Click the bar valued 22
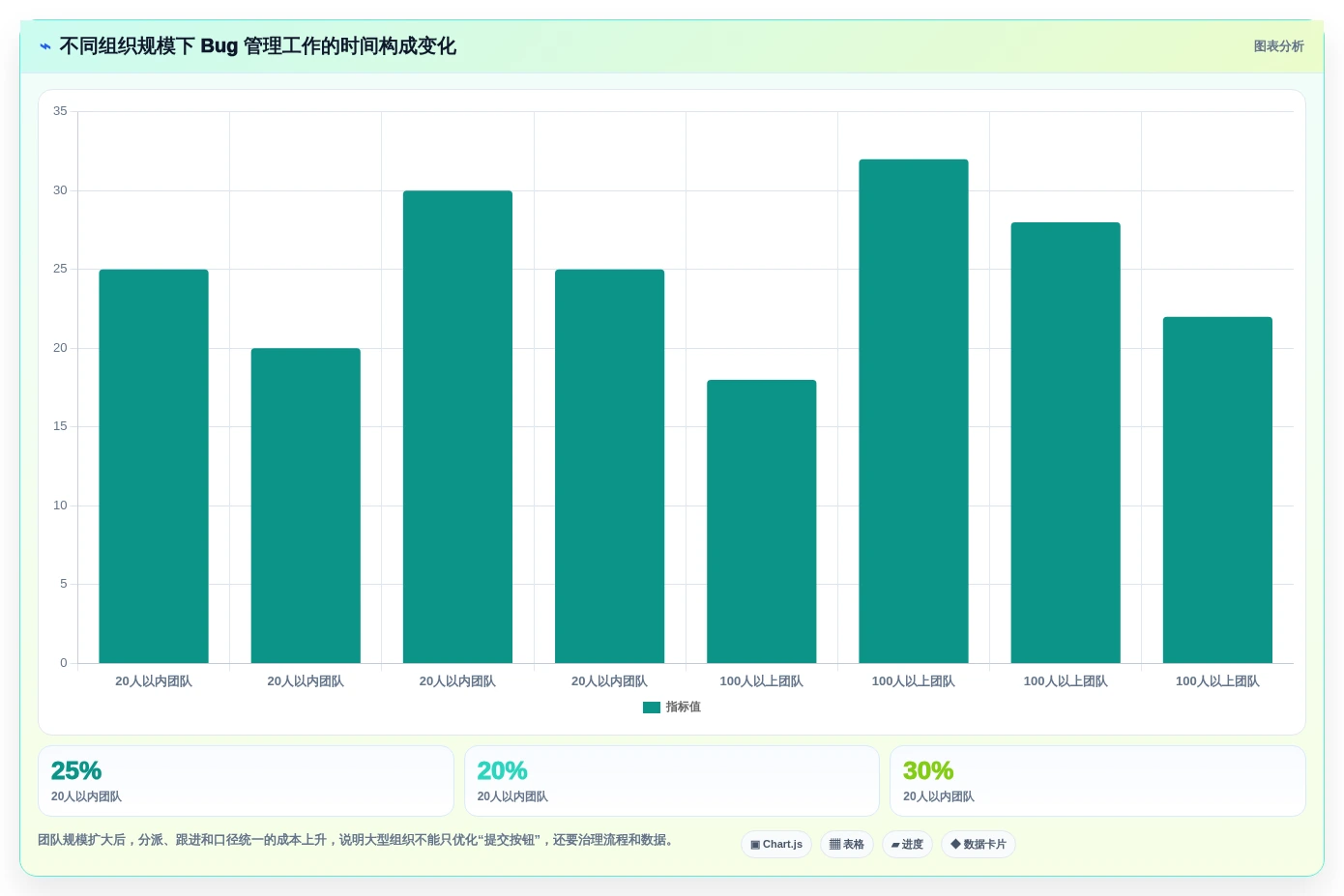This screenshot has width=1344, height=896. 1217,490
